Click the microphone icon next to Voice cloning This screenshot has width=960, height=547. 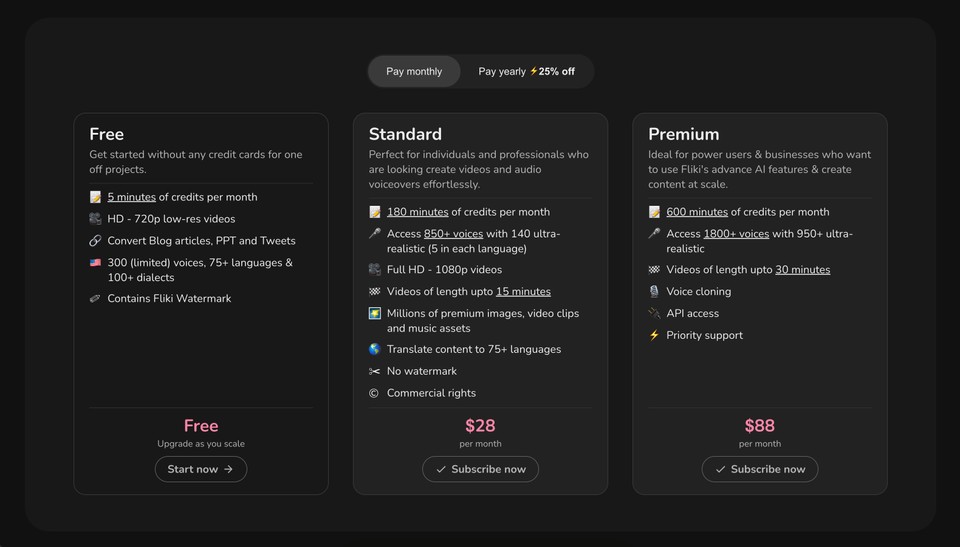pos(654,292)
